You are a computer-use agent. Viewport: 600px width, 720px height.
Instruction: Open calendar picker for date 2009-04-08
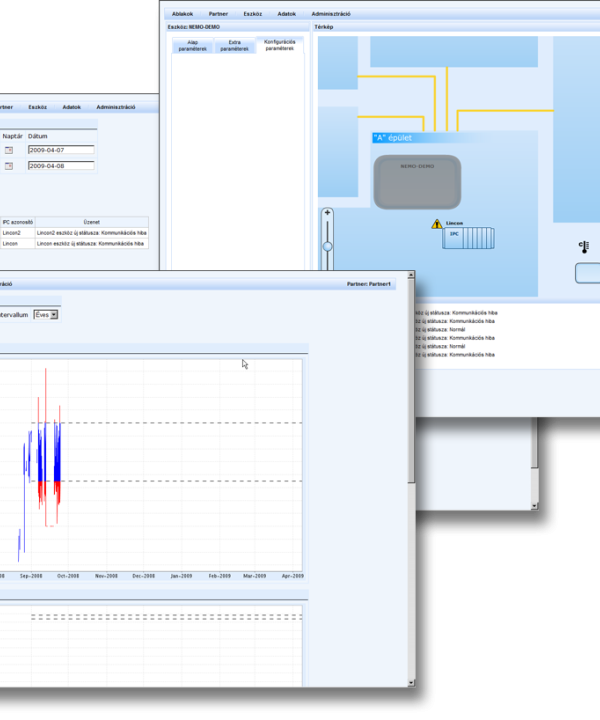(9, 165)
